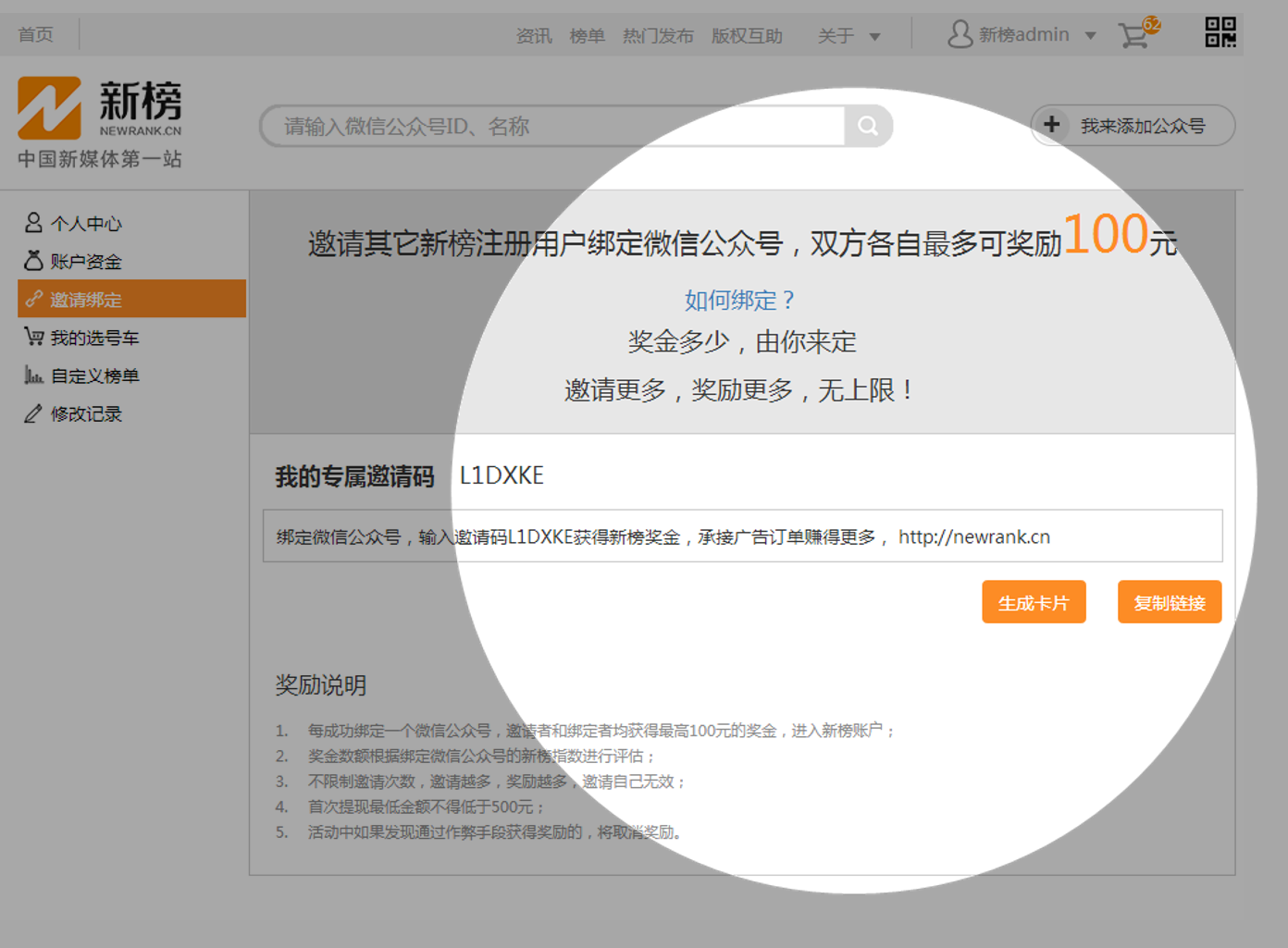Expand the 新榜admin account dropdown arrow
Viewport: 1288px width, 948px height.
pyautogui.click(x=1091, y=36)
